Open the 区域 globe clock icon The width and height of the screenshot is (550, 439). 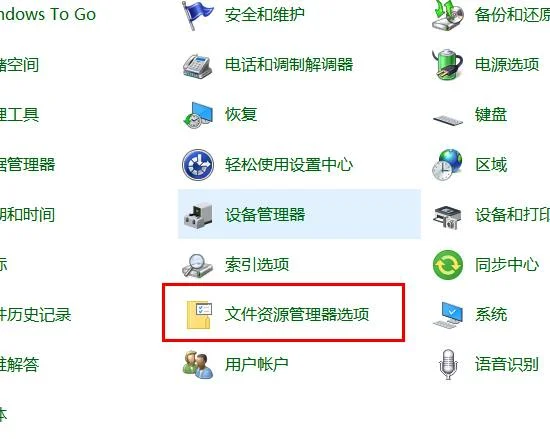447,165
